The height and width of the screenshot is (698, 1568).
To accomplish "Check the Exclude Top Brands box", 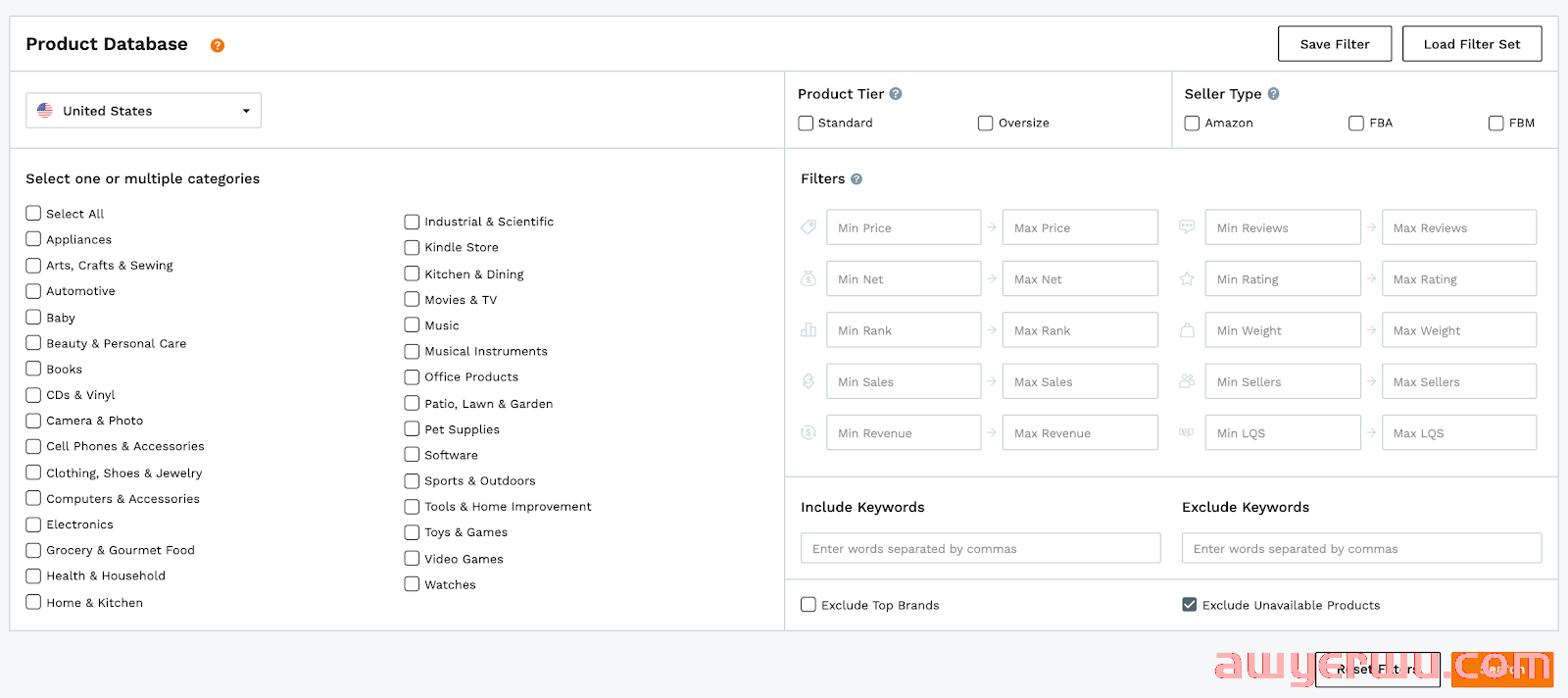I will pyautogui.click(x=808, y=605).
